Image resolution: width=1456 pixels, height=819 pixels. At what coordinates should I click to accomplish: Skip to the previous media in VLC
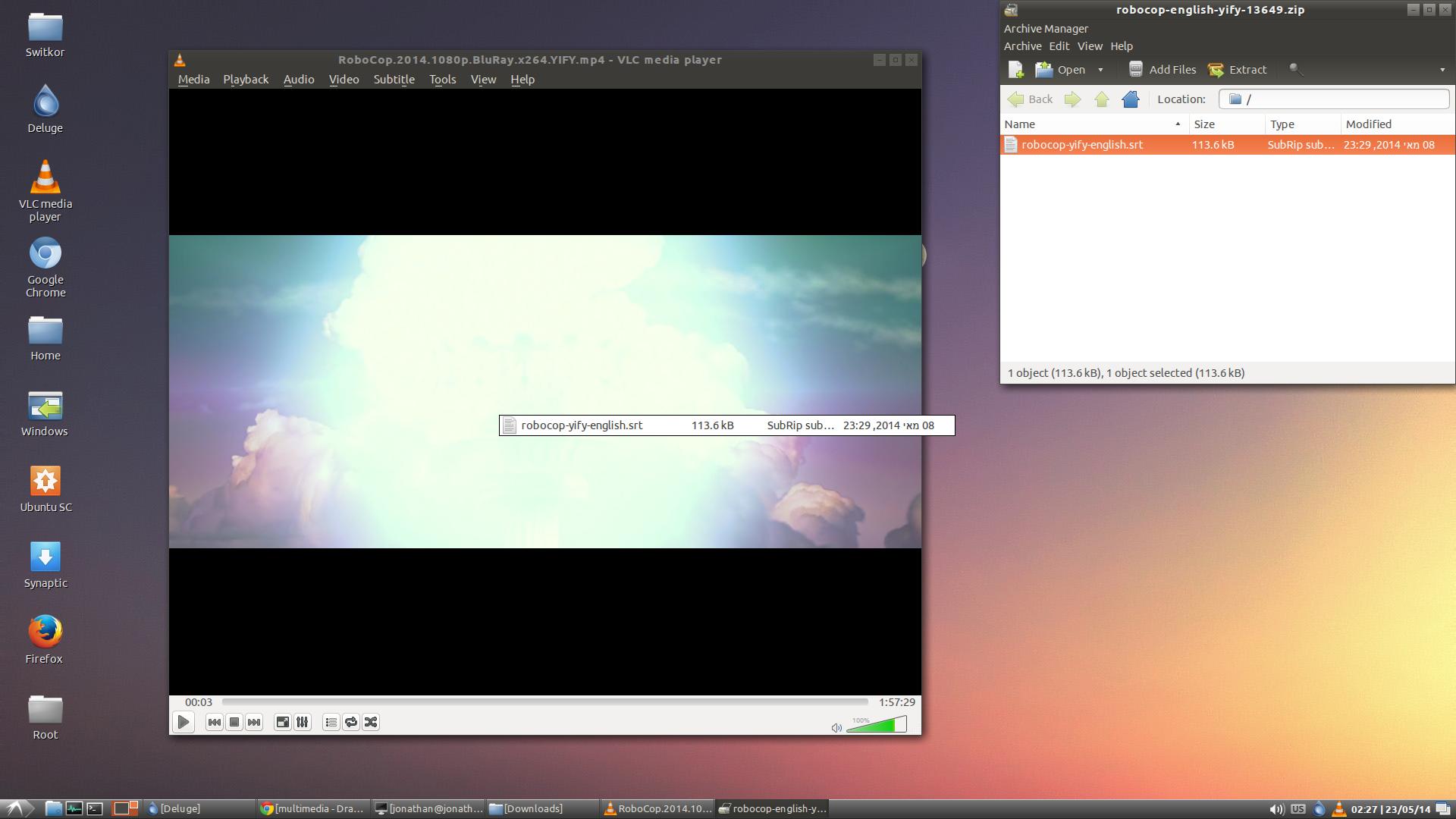point(214,722)
